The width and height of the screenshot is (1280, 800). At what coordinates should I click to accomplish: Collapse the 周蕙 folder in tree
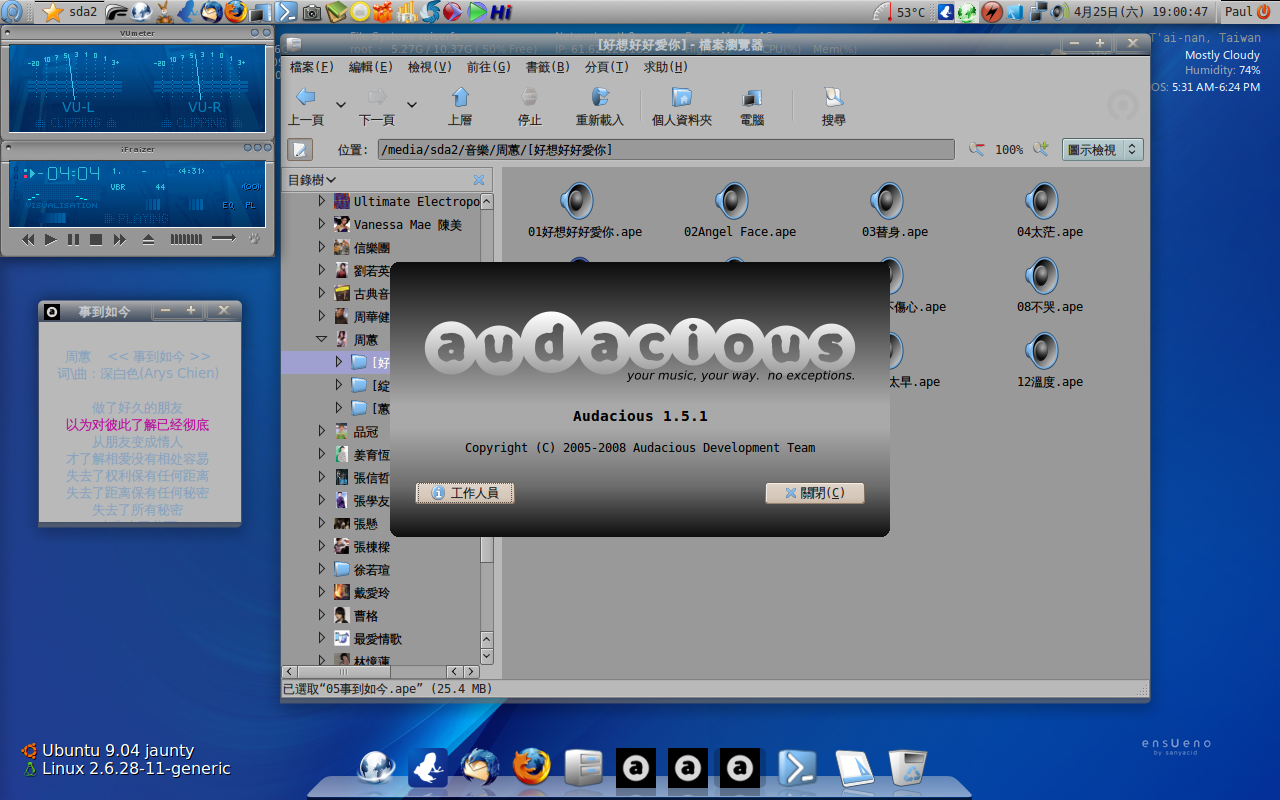(x=322, y=339)
